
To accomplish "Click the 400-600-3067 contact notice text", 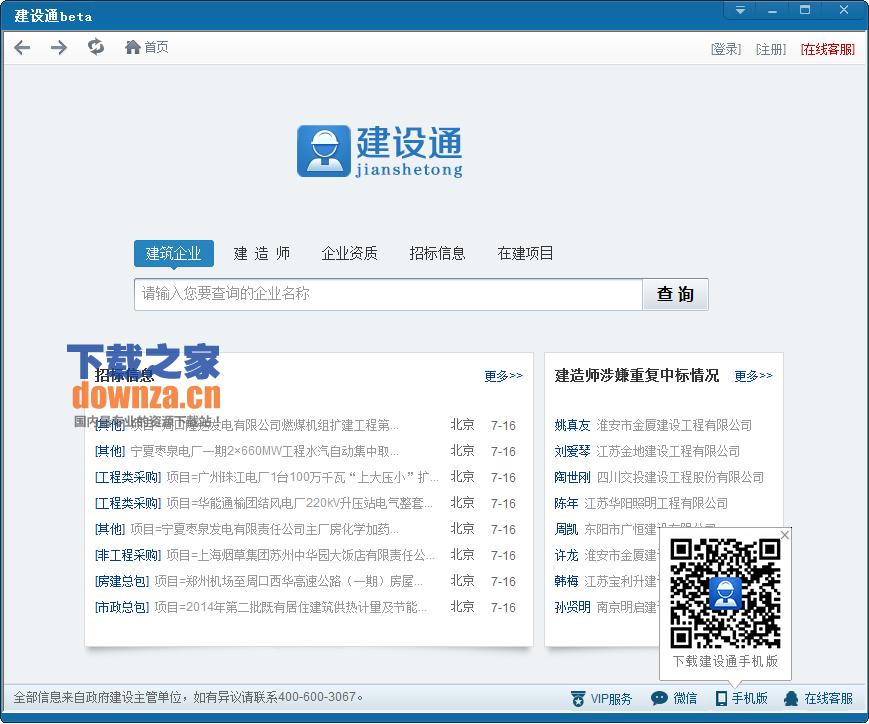I will tap(188, 697).
